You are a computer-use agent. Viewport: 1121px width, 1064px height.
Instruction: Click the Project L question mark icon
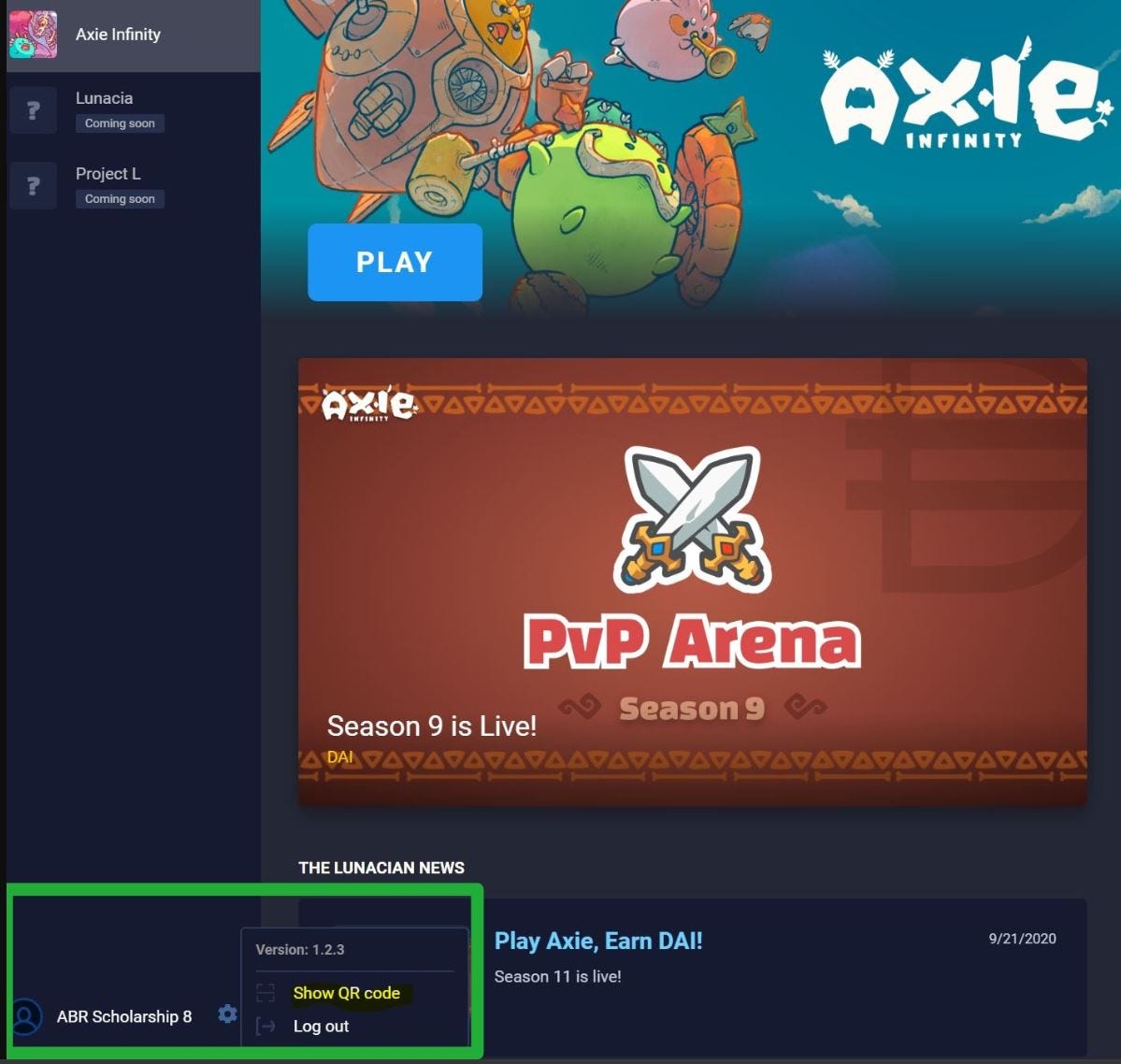(x=33, y=186)
